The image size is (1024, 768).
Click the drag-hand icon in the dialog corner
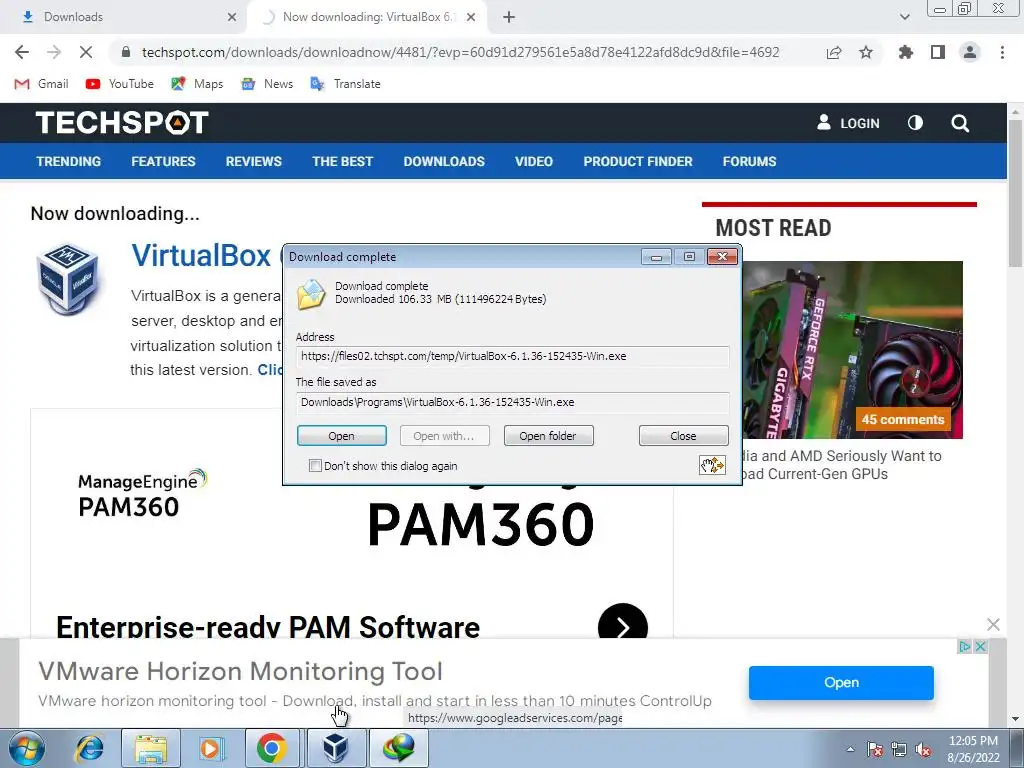coord(712,465)
